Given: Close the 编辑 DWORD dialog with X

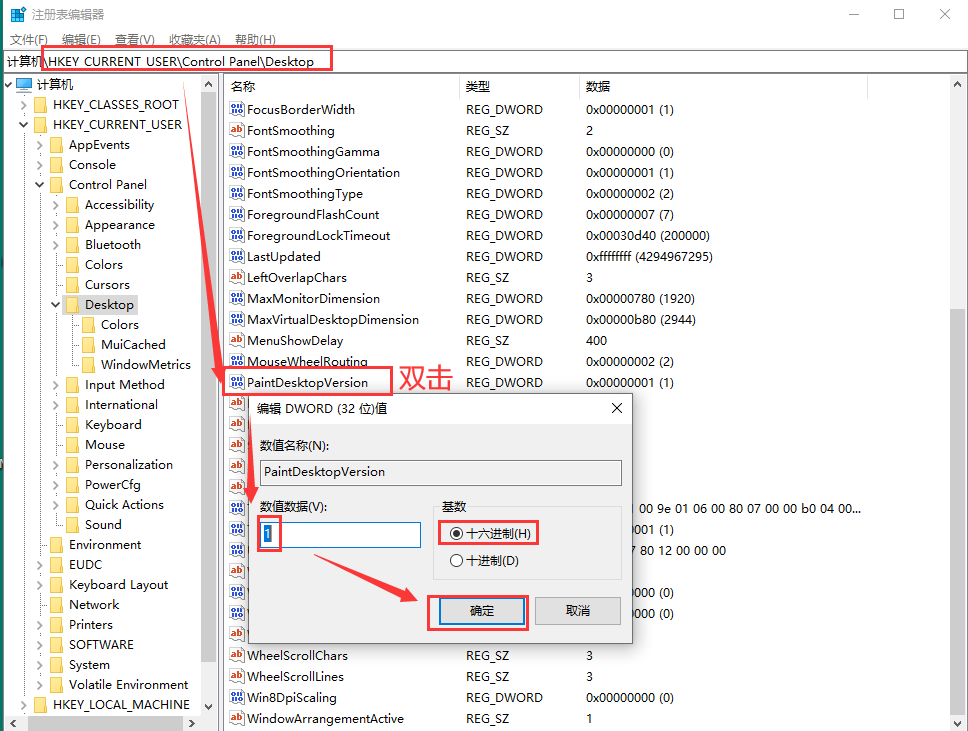Looking at the screenshot, I should 617,408.
